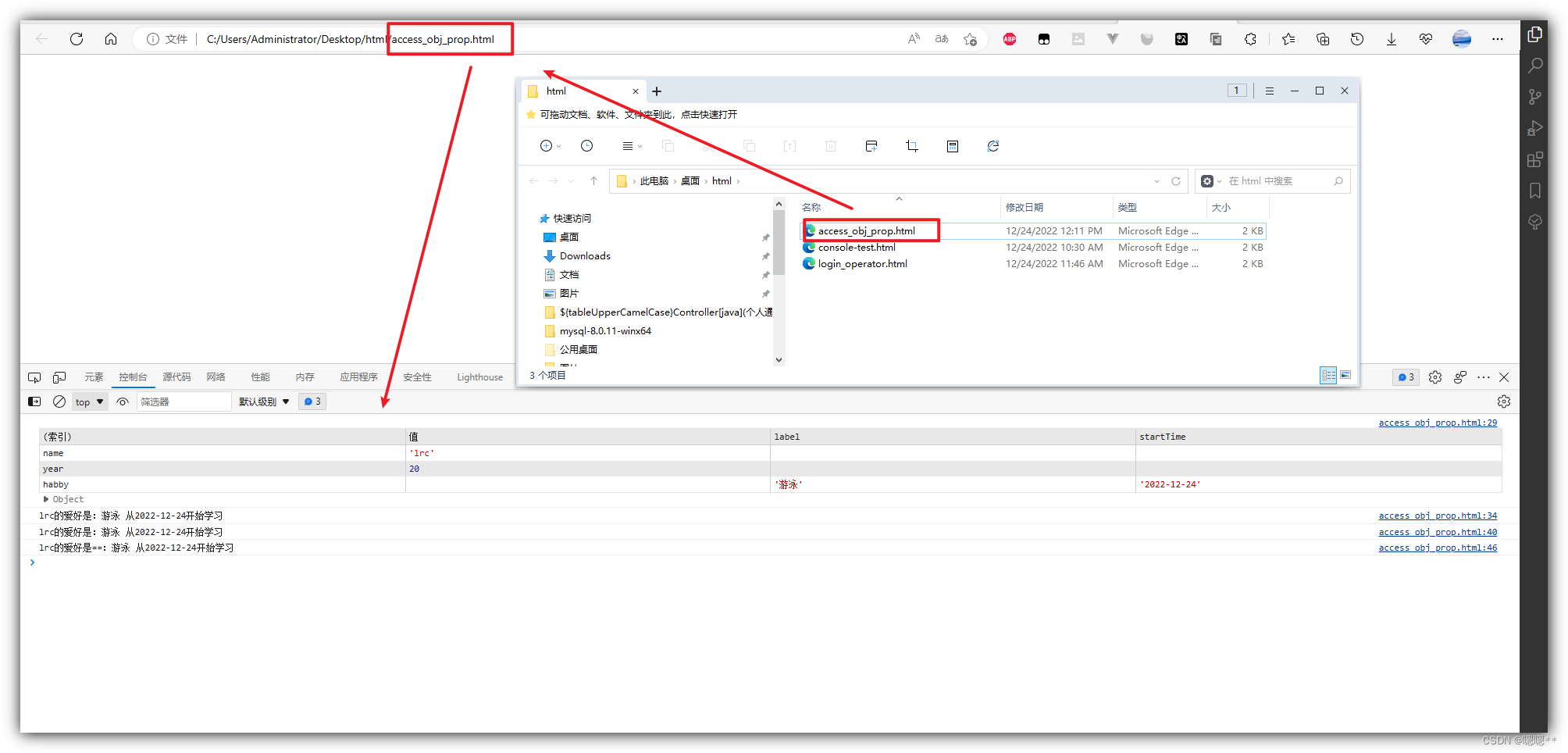
Task: Clear the console with the ban icon
Action: tap(59, 401)
